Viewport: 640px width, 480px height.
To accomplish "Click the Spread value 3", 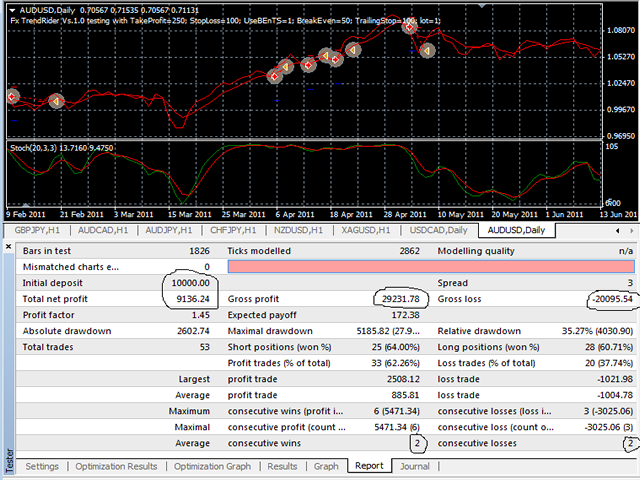I will click(630, 283).
